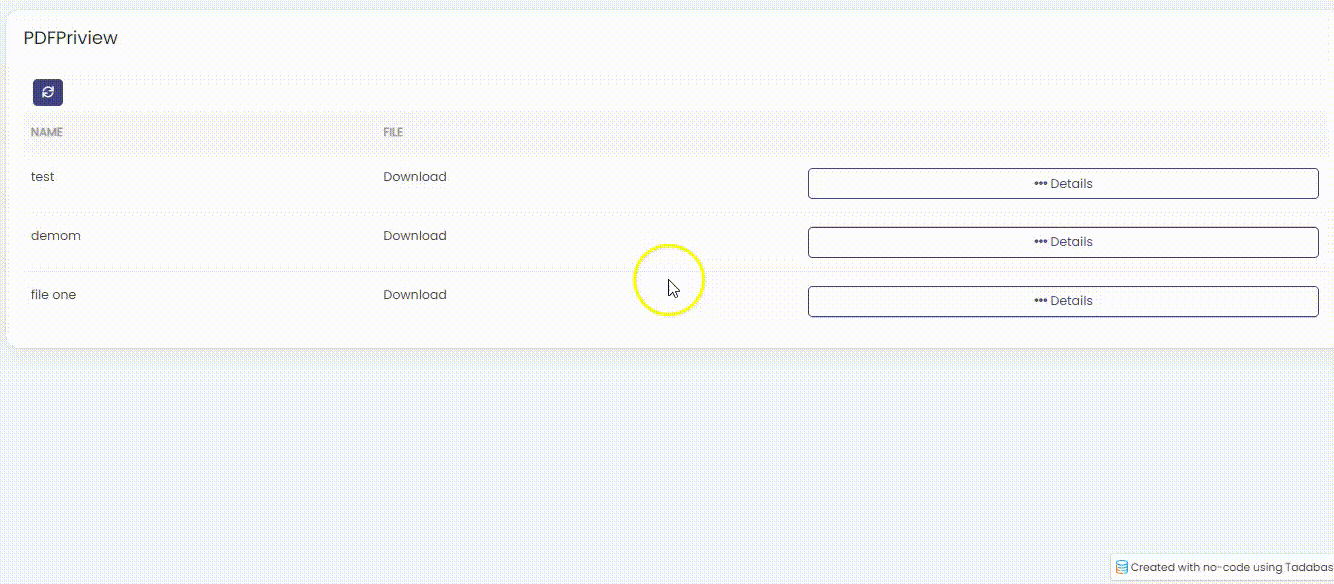Click the ellipsis icon in file one row

pos(1040,301)
